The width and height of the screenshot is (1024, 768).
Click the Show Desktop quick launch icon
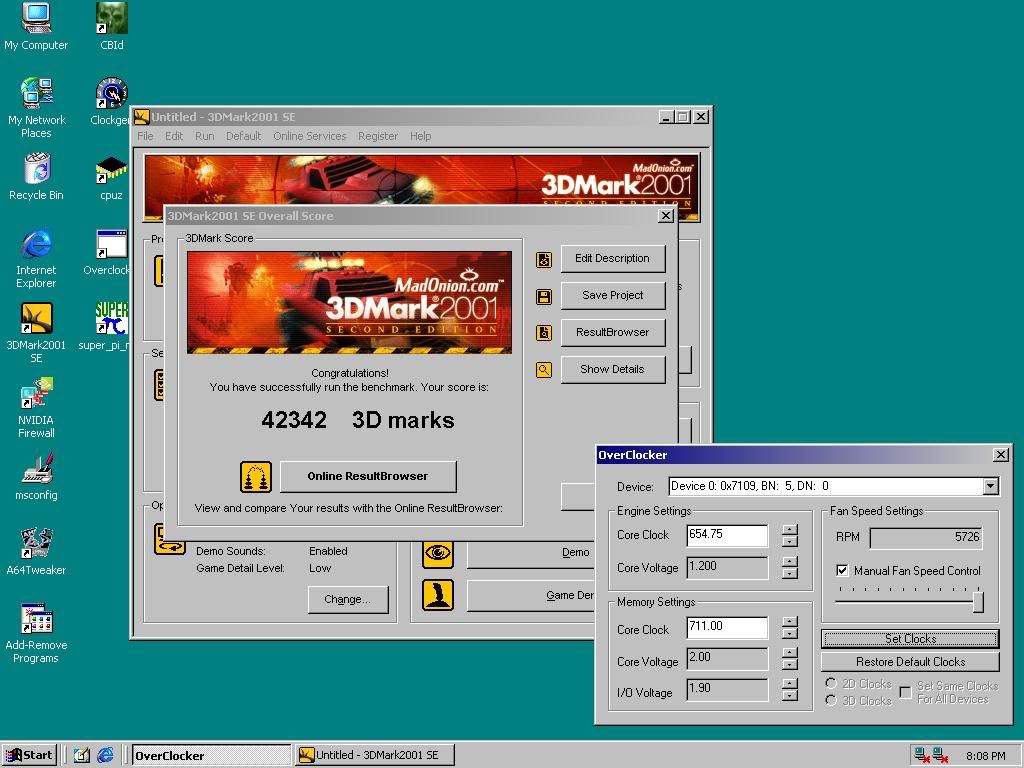(82, 755)
